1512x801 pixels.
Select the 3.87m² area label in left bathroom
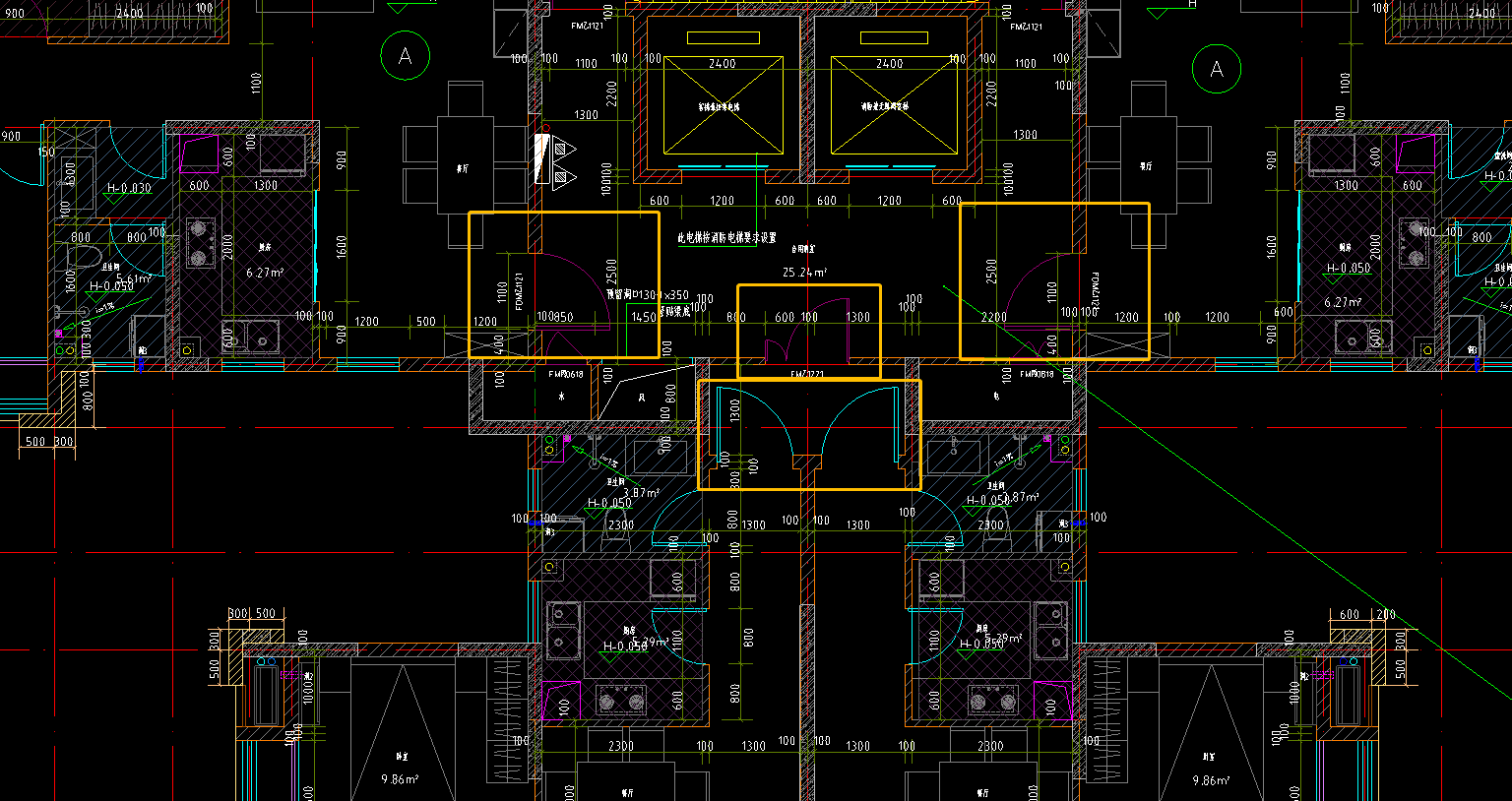point(641,492)
